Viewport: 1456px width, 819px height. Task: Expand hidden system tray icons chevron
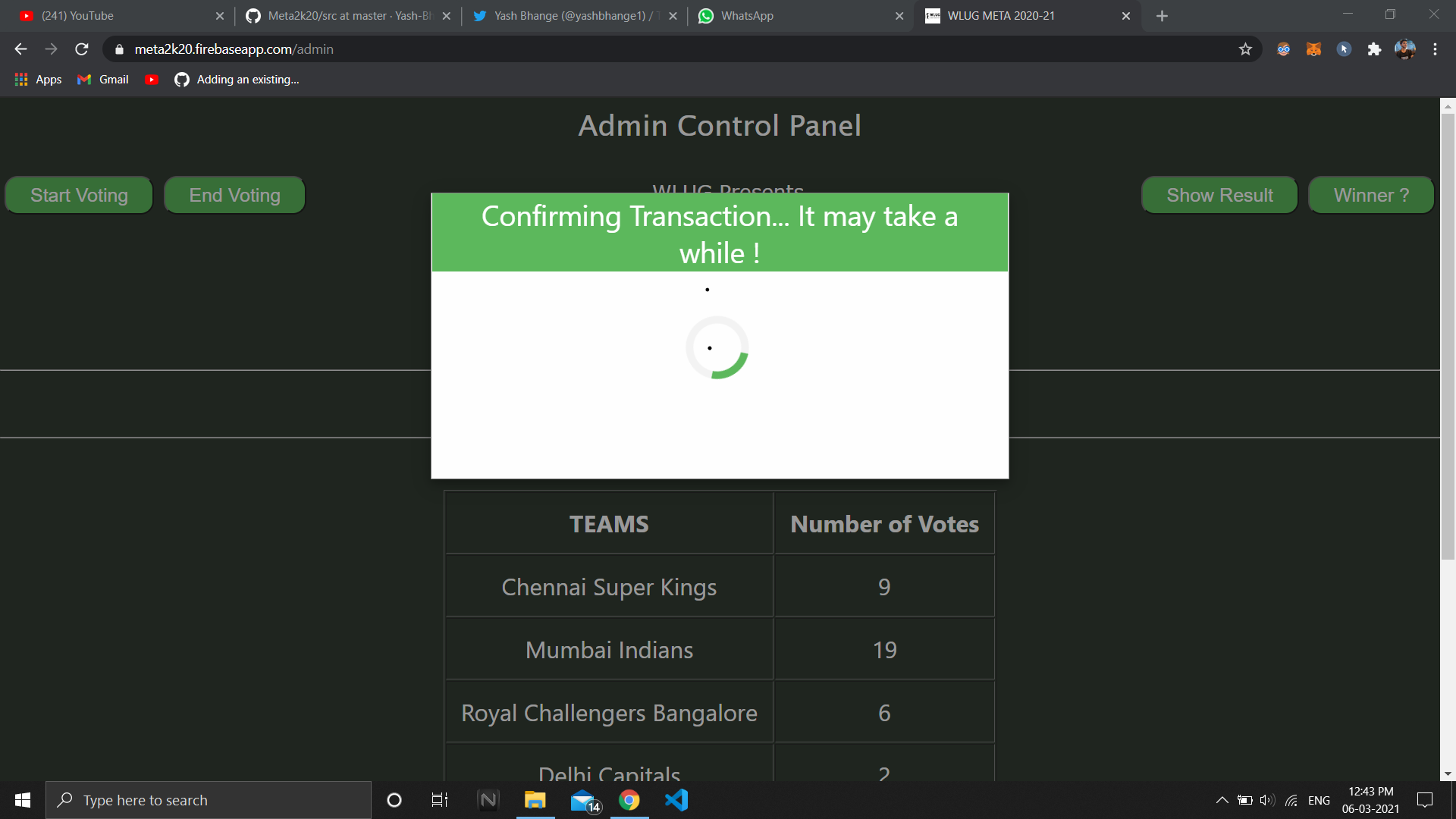click(1222, 800)
